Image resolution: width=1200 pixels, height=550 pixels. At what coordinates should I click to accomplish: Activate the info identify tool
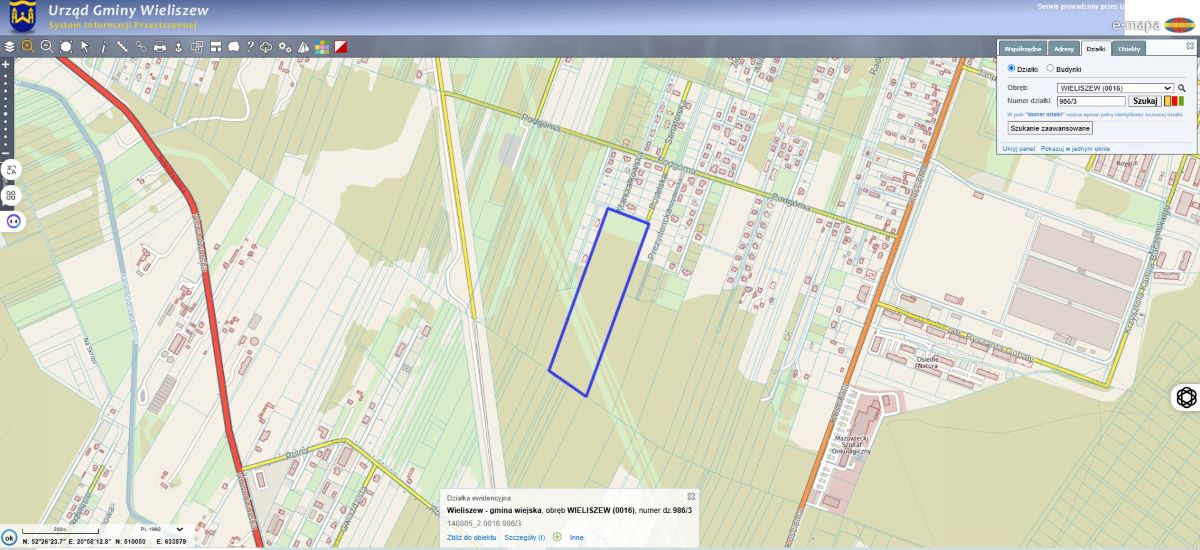pos(103,46)
